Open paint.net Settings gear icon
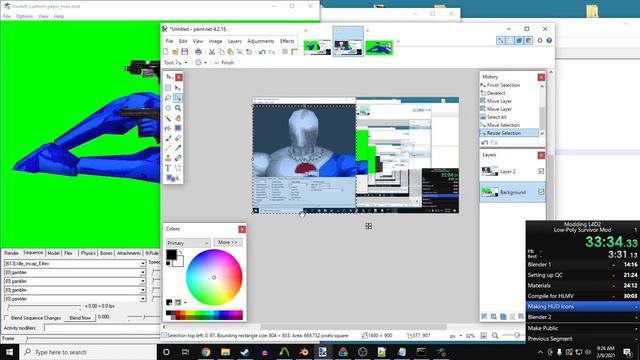This screenshot has height=360, width=640. pos(540,40)
